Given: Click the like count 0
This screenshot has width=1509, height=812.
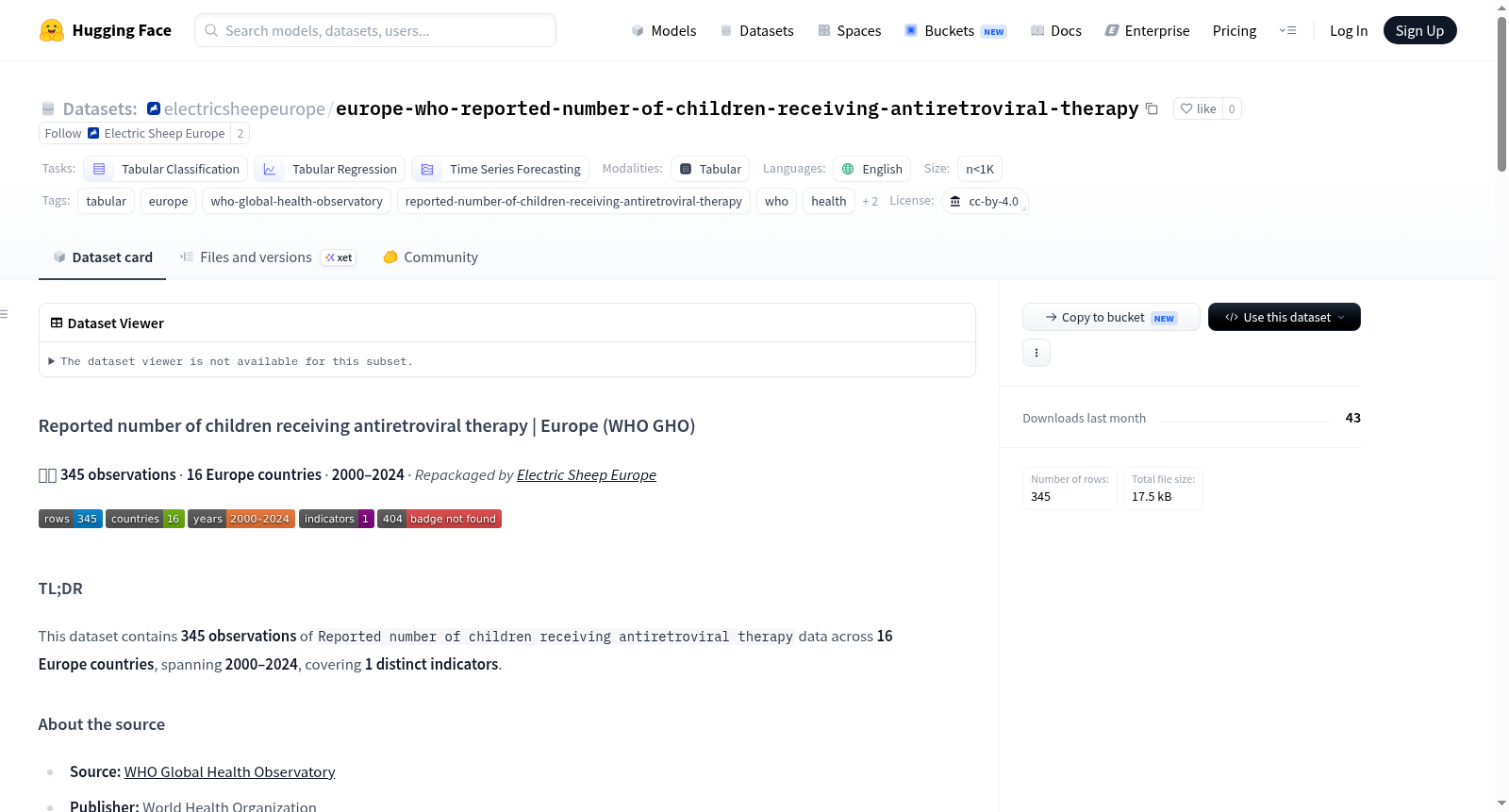Looking at the screenshot, I should pos(1232,108).
